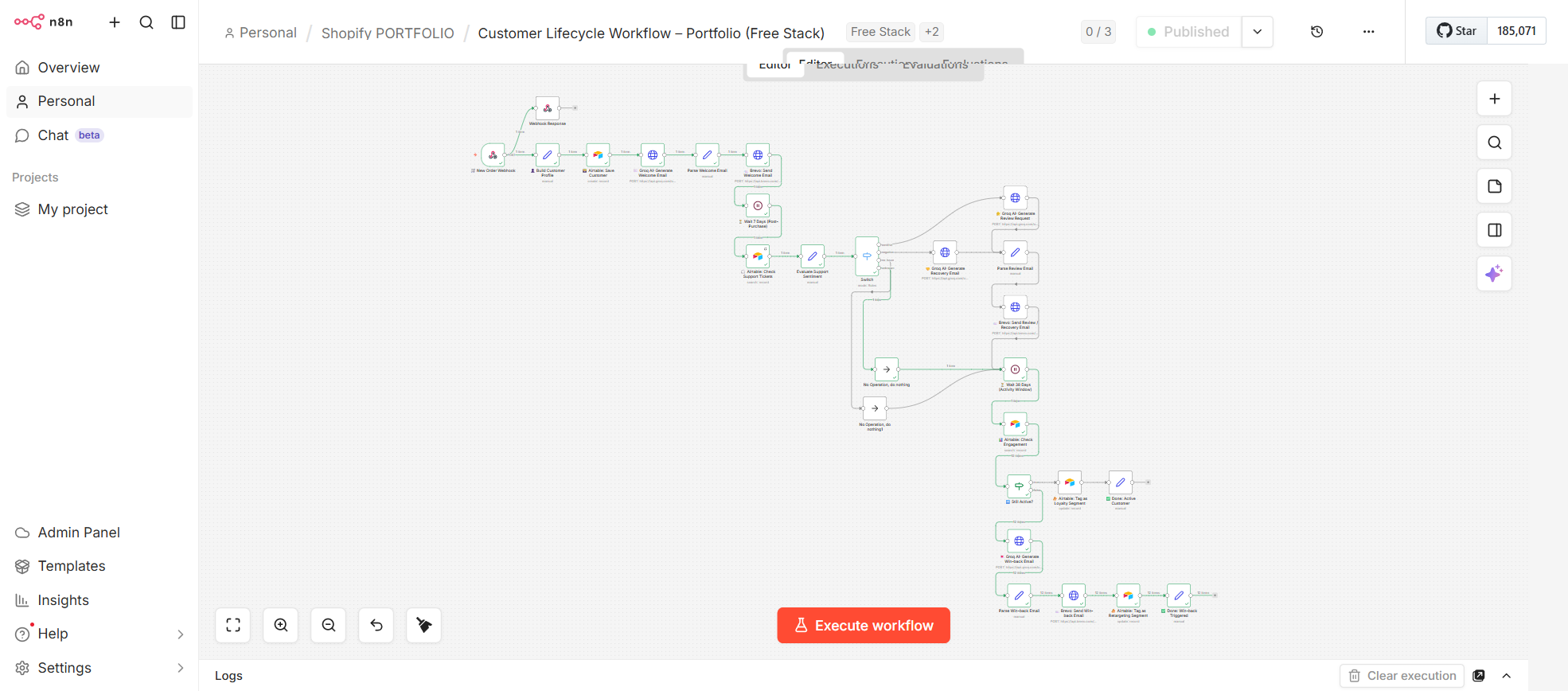The image size is (1568, 691).
Task: Select the Still Active? node
Action: pyautogui.click(x=1019, y=486)
